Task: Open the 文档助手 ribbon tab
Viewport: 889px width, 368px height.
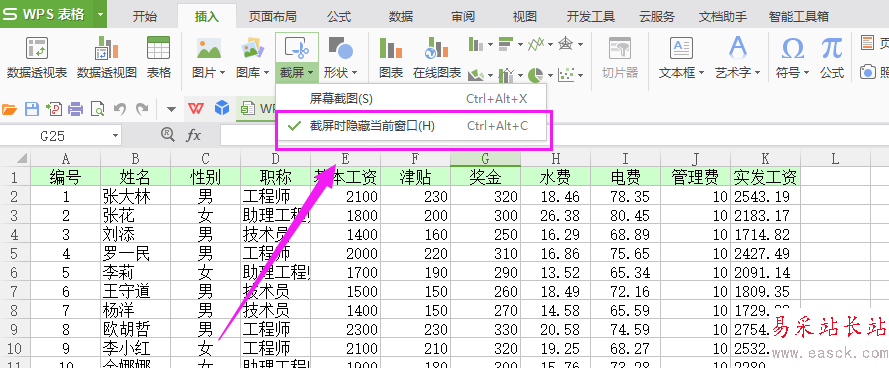Action: [722, 16]
